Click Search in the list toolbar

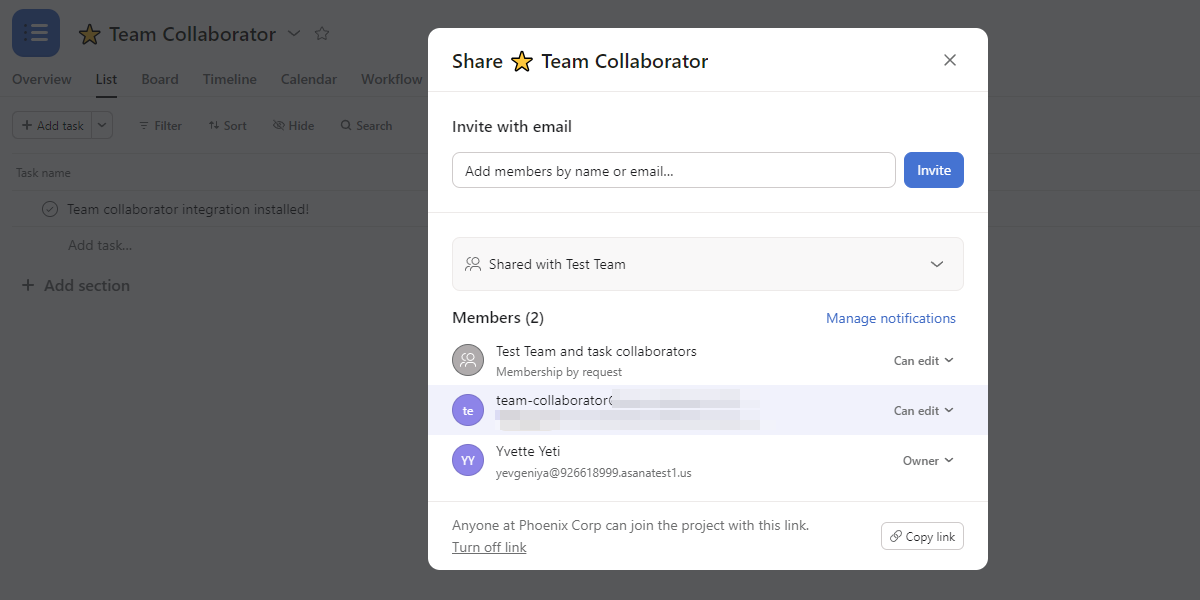point(366,125)
